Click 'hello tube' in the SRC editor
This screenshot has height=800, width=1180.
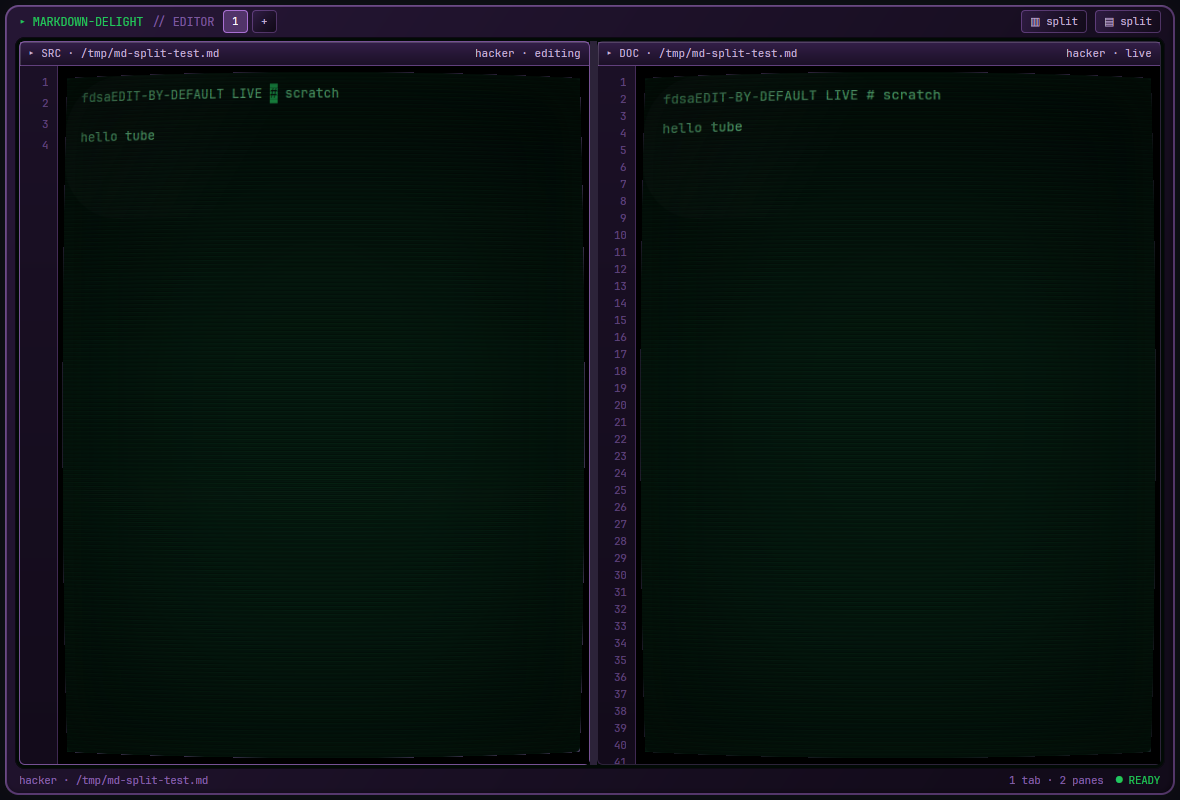tap(117, 136)
